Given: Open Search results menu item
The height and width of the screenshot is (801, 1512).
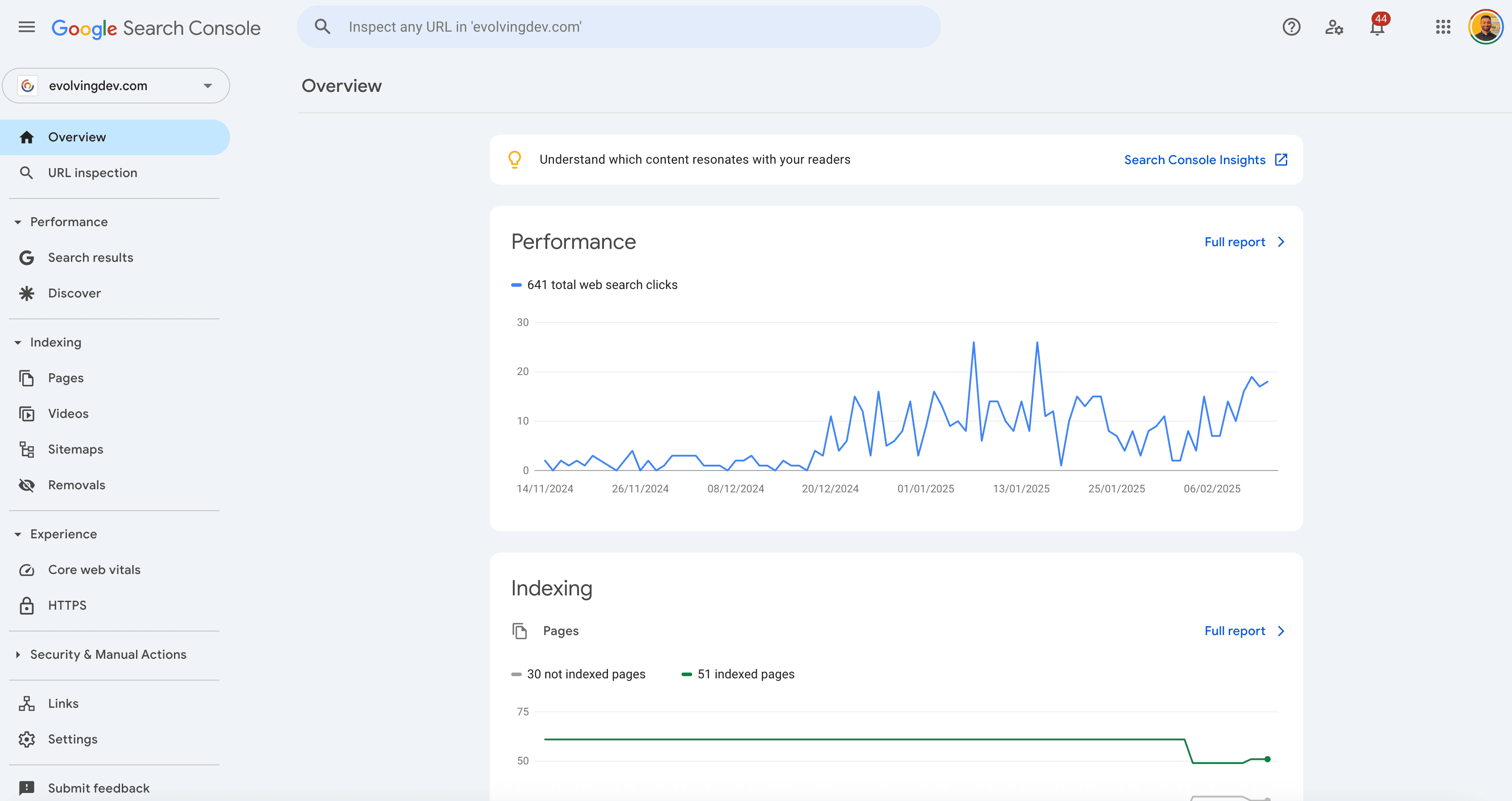Looking at the screenshot, I should click(115, 258).
